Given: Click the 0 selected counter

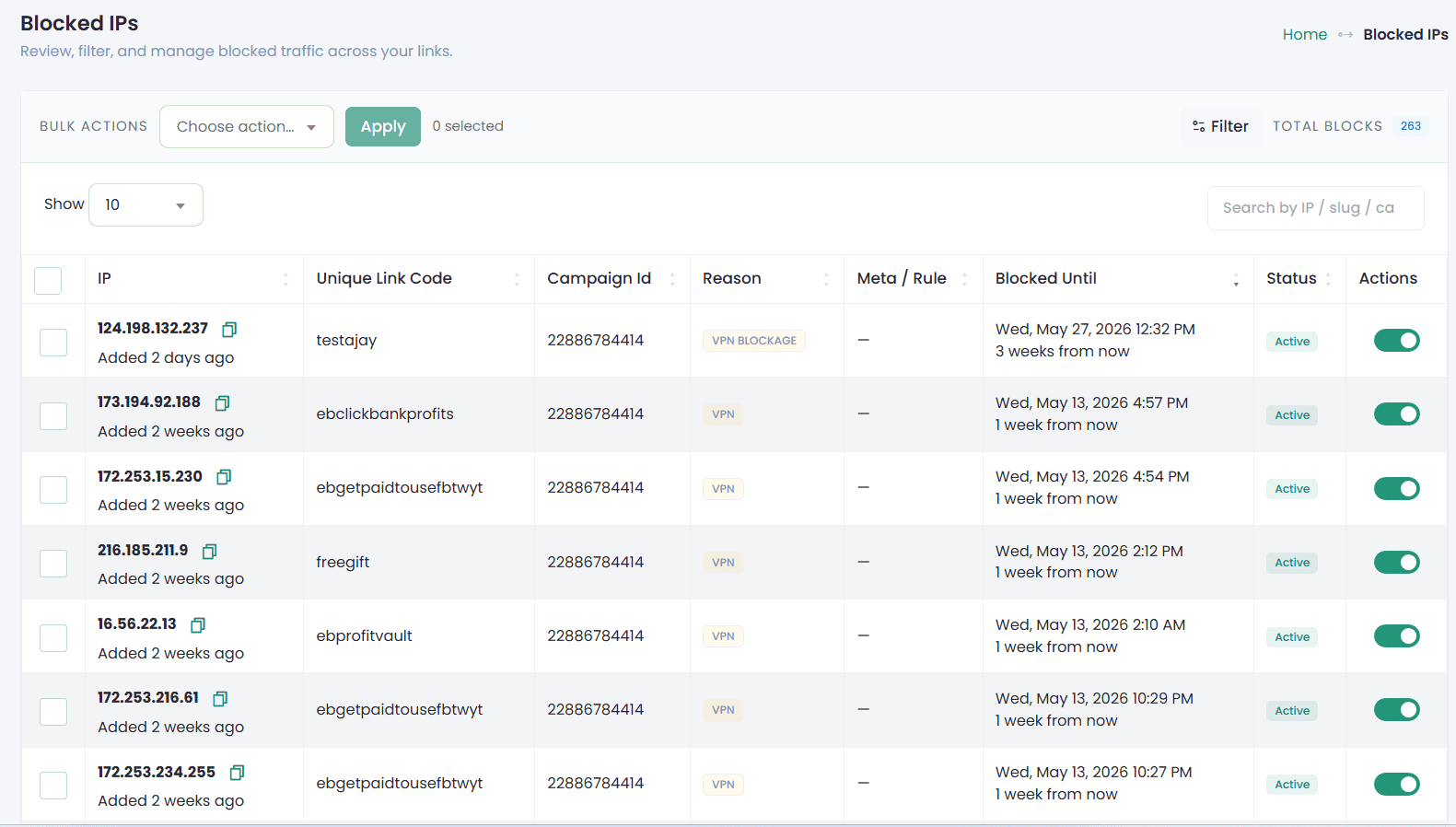Looking at the screenshot, I should pyautogui.click(x=468, y=126).
